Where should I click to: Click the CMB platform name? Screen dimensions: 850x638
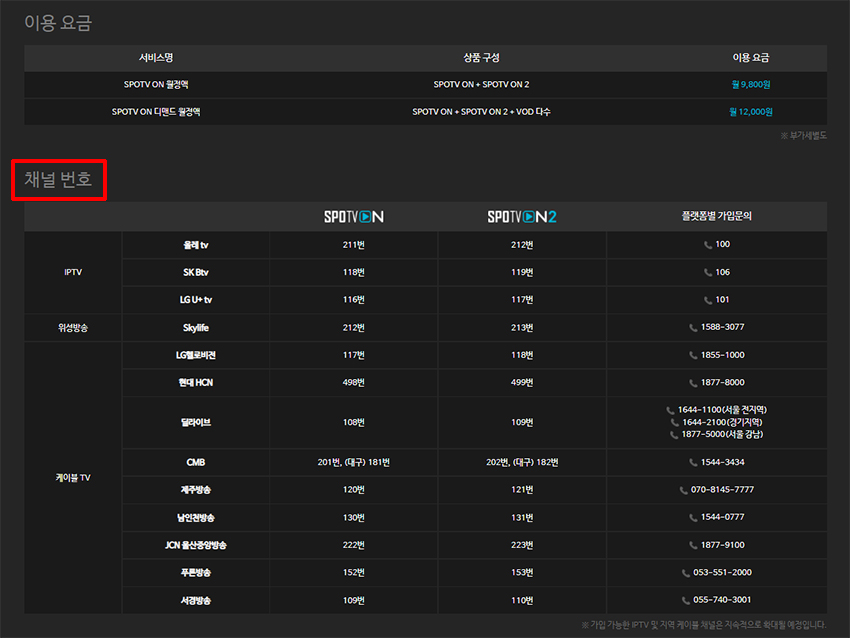pos(196,462)
